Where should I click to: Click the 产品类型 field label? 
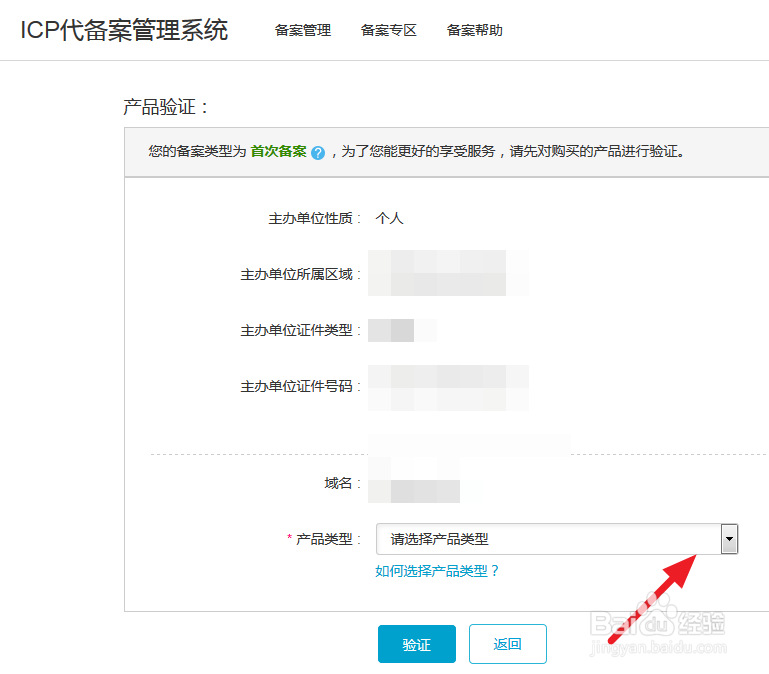[326, 539]
